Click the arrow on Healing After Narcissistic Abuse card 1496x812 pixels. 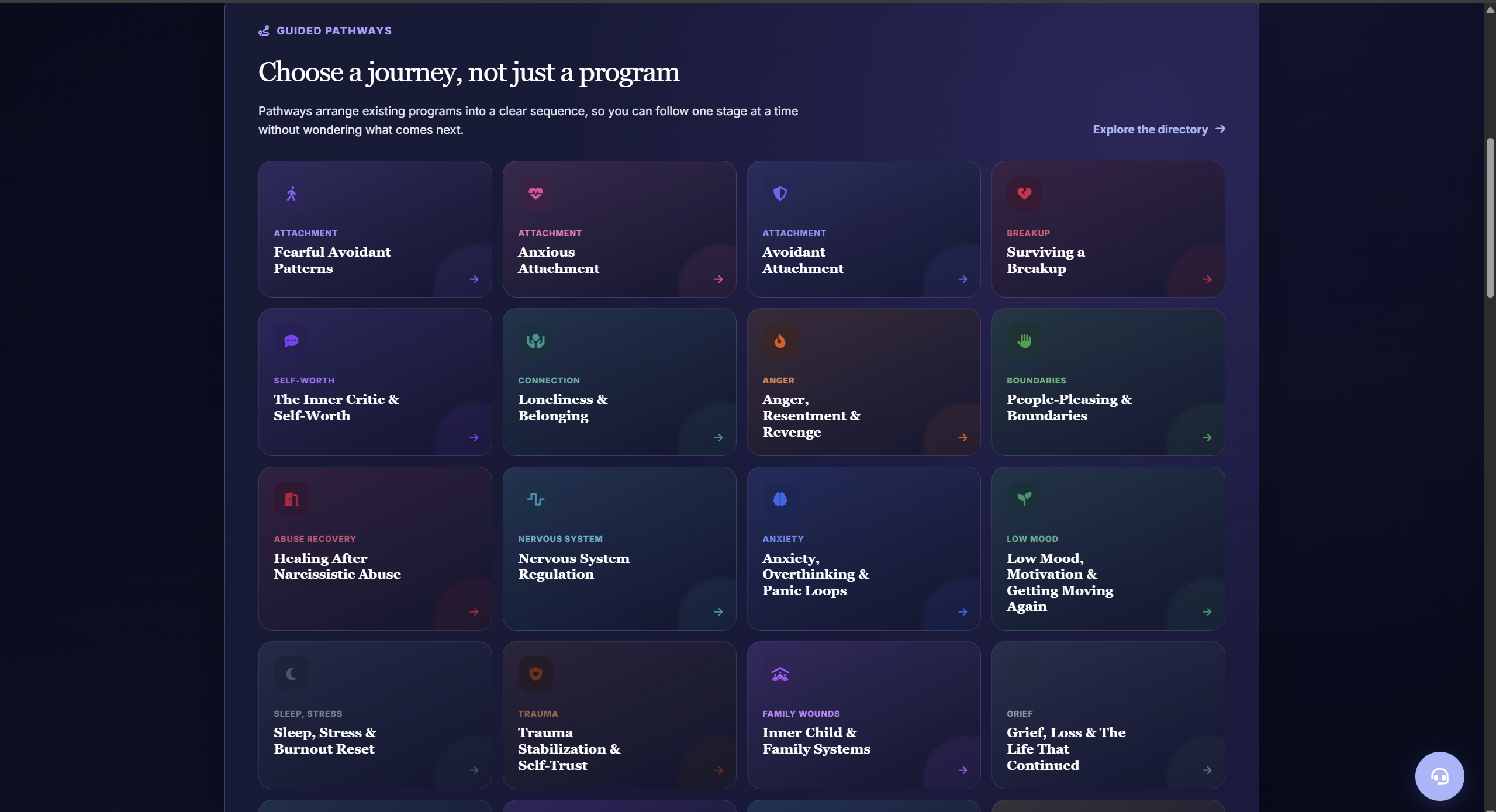point(474,612)
